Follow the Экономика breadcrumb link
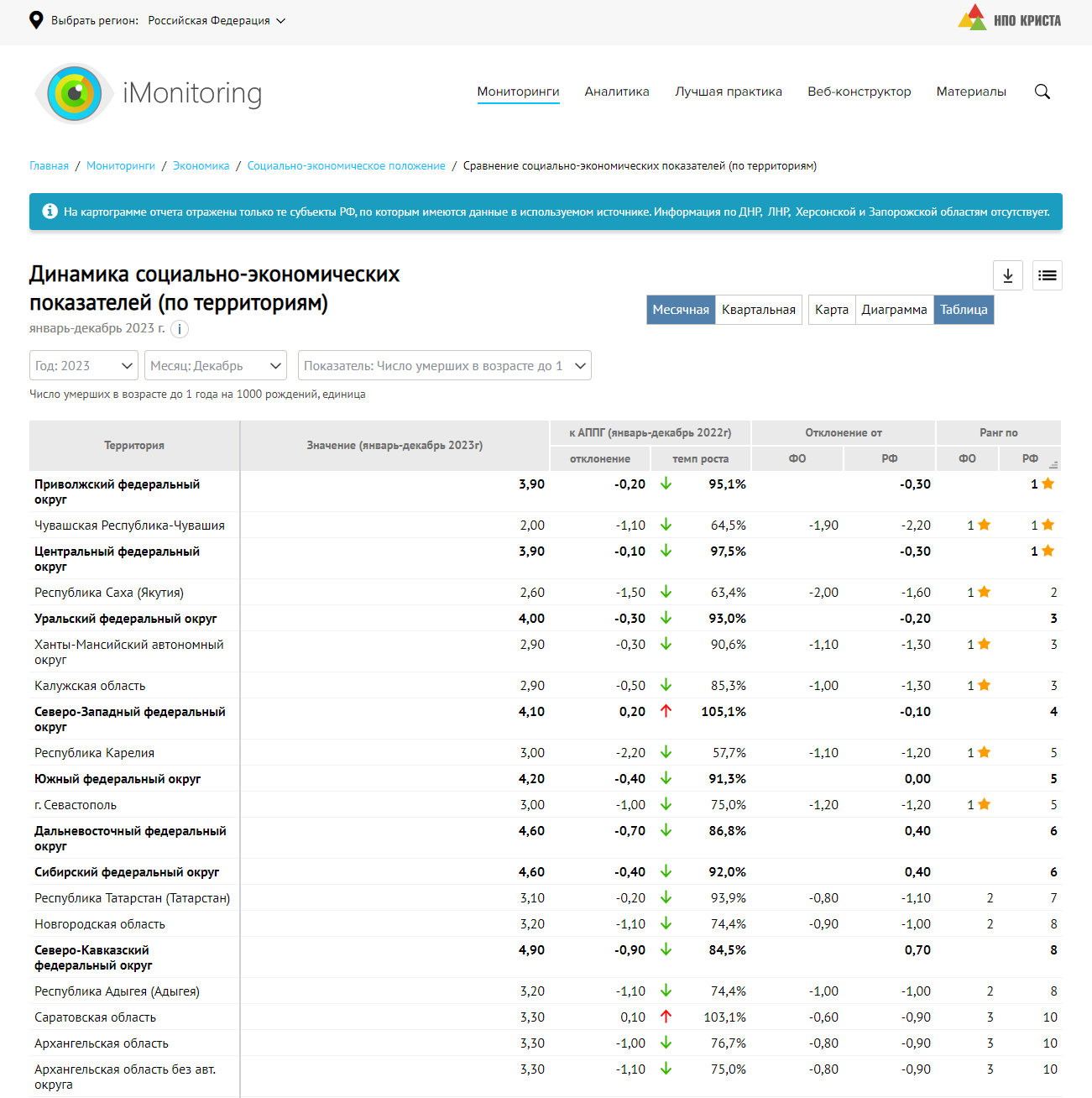Screen dimensions: 1092x1098 point(201,166)
